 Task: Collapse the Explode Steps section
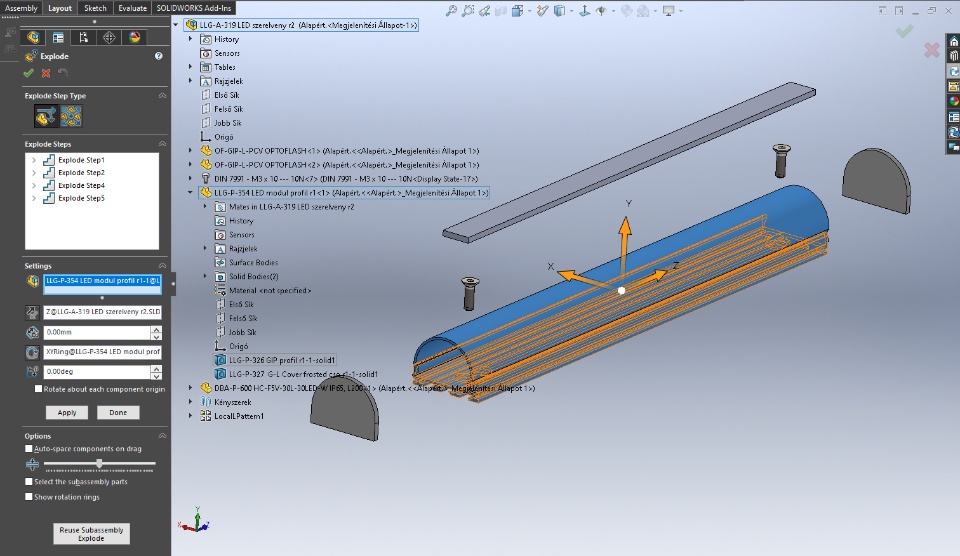(x=162, y=144)
